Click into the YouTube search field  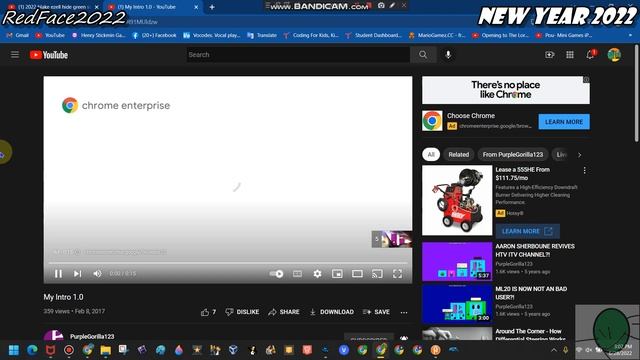(298, 55)
